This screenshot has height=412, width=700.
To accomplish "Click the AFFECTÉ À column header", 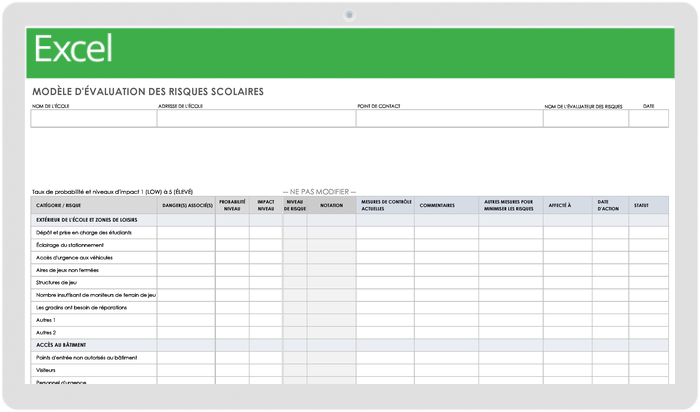I will click(x=568, y=205).
